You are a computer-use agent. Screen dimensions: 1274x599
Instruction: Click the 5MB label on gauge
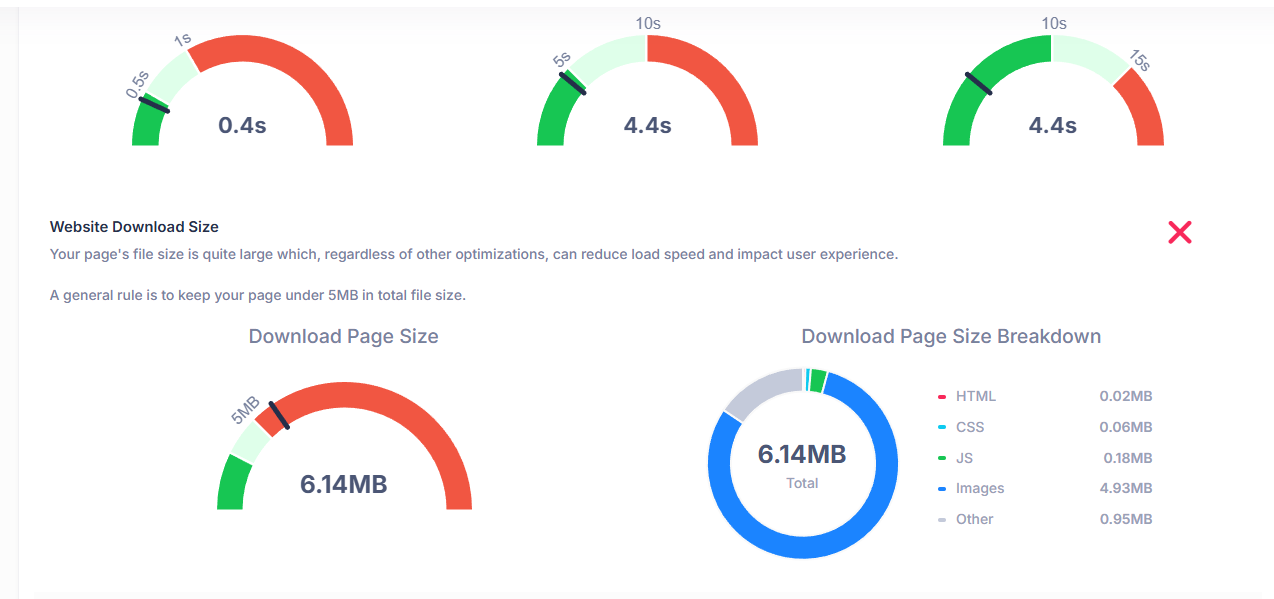[x=245, y=410]
